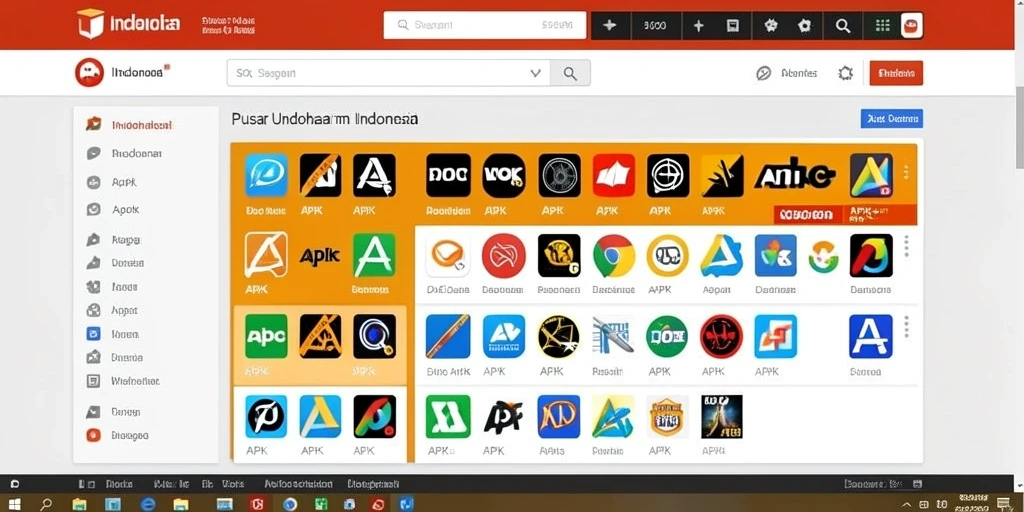Select the blue 'AV' app icon

click(504, 336)
